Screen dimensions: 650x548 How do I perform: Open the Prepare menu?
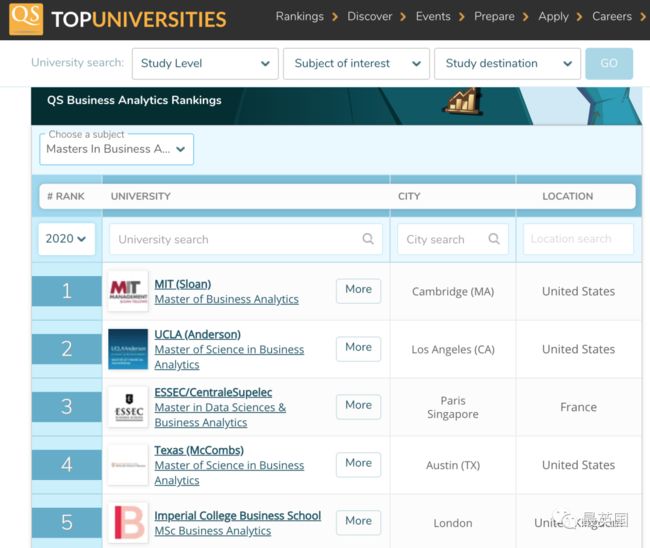(494, 17)
